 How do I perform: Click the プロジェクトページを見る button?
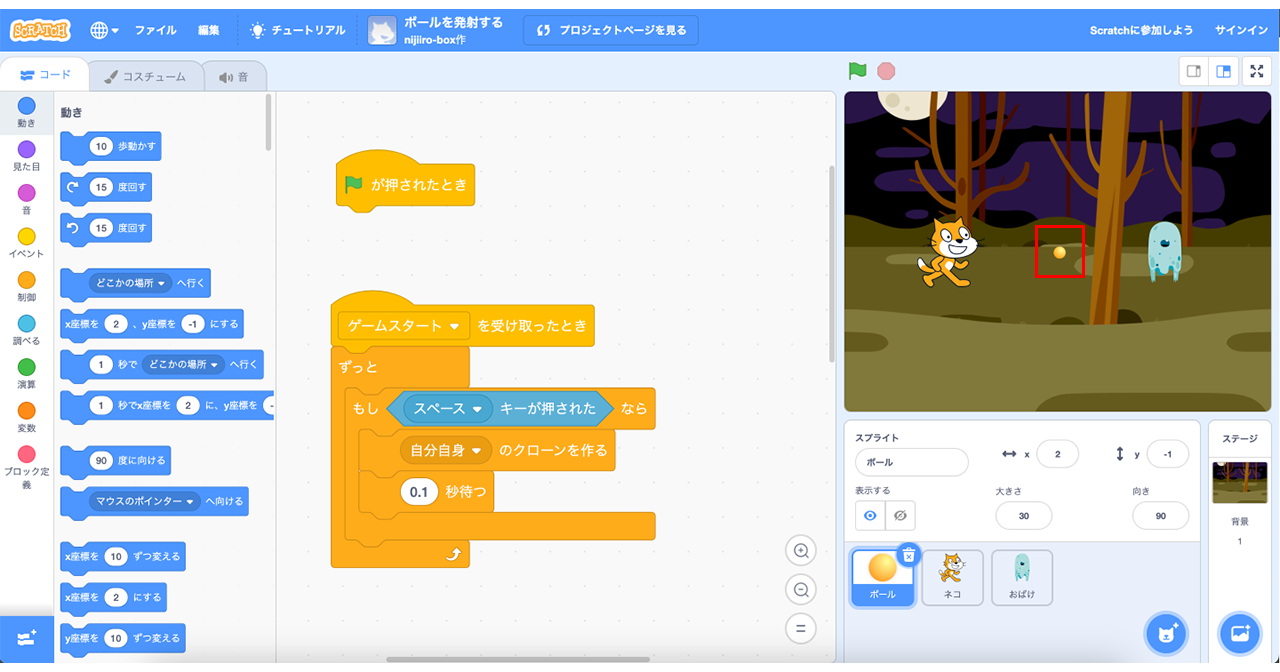tap(611, 30)
